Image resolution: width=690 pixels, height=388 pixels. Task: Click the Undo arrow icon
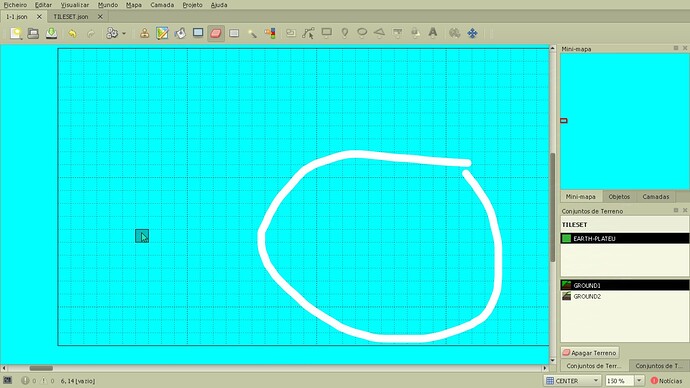73,33
